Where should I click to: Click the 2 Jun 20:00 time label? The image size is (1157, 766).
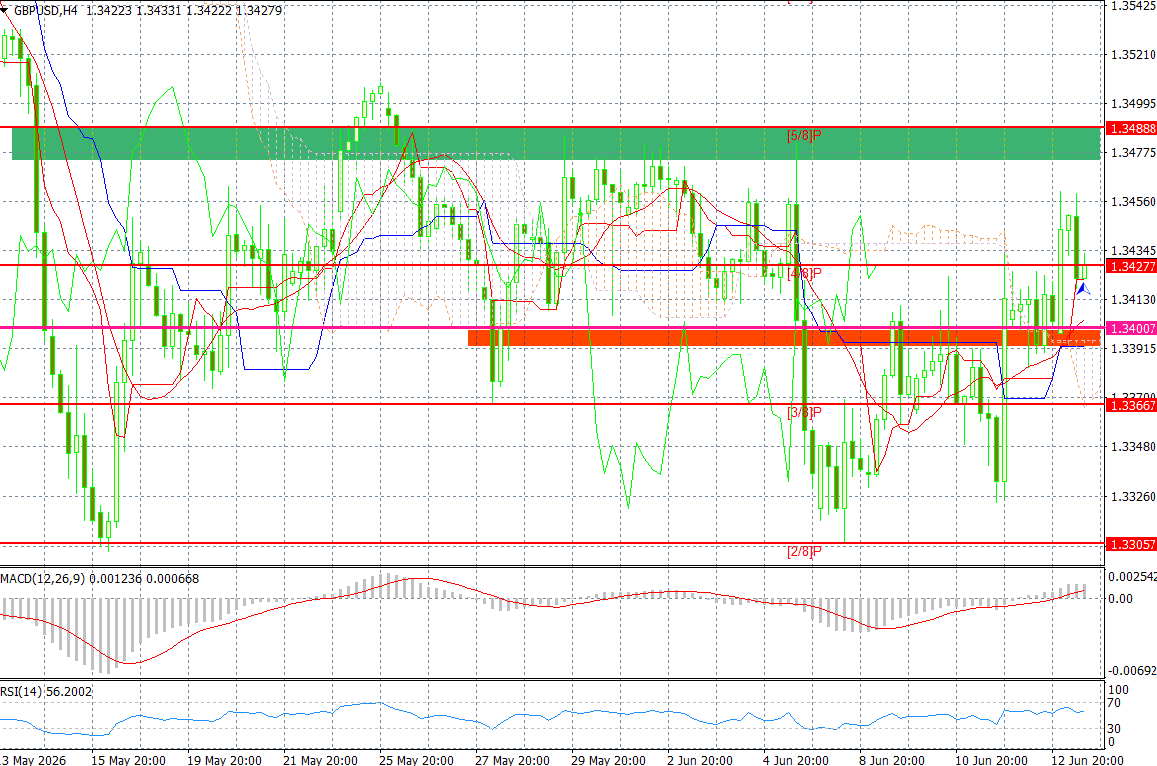[x=700, y=760]
